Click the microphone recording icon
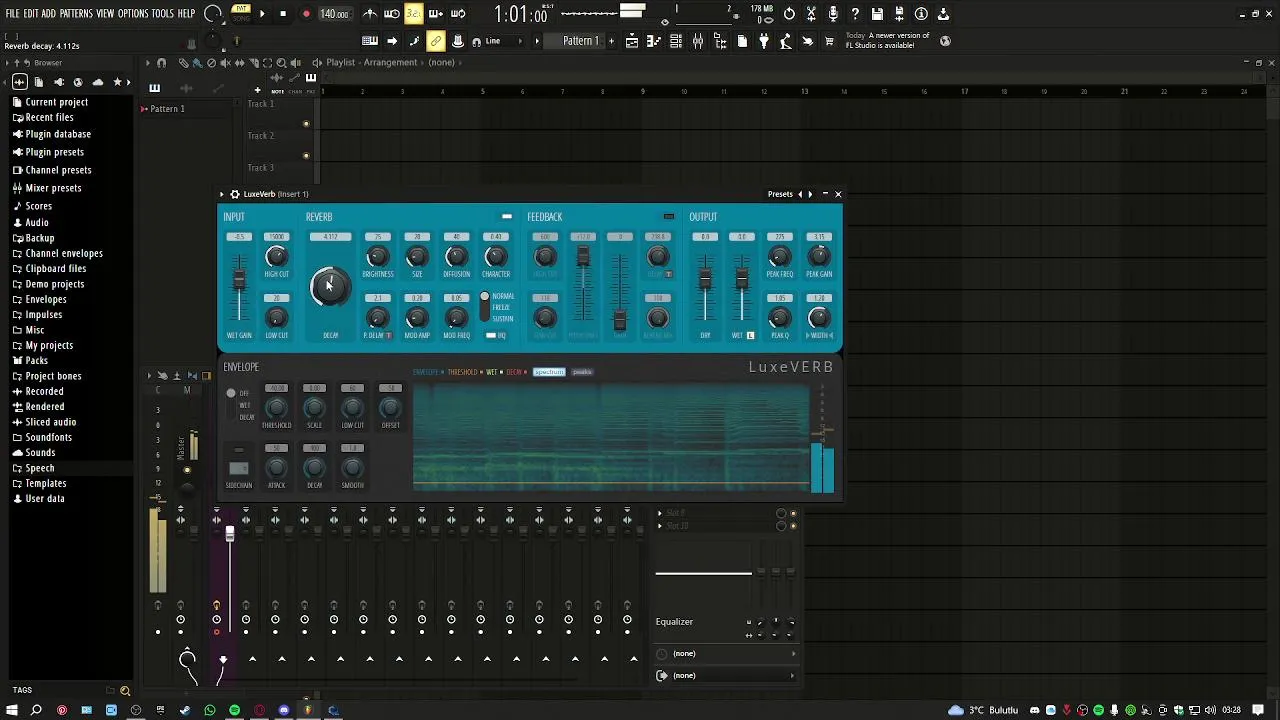 click(x=833, y=14)
